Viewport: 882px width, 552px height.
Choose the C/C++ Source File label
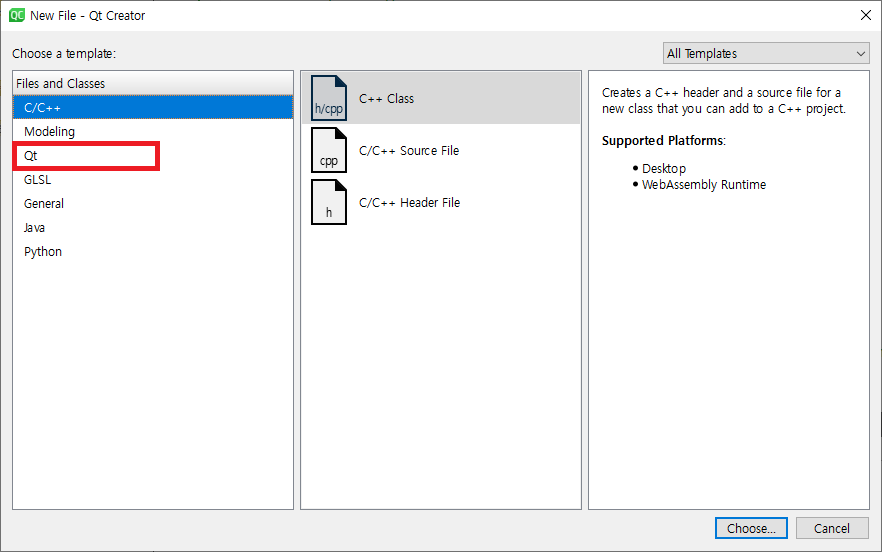click(409, 151)
